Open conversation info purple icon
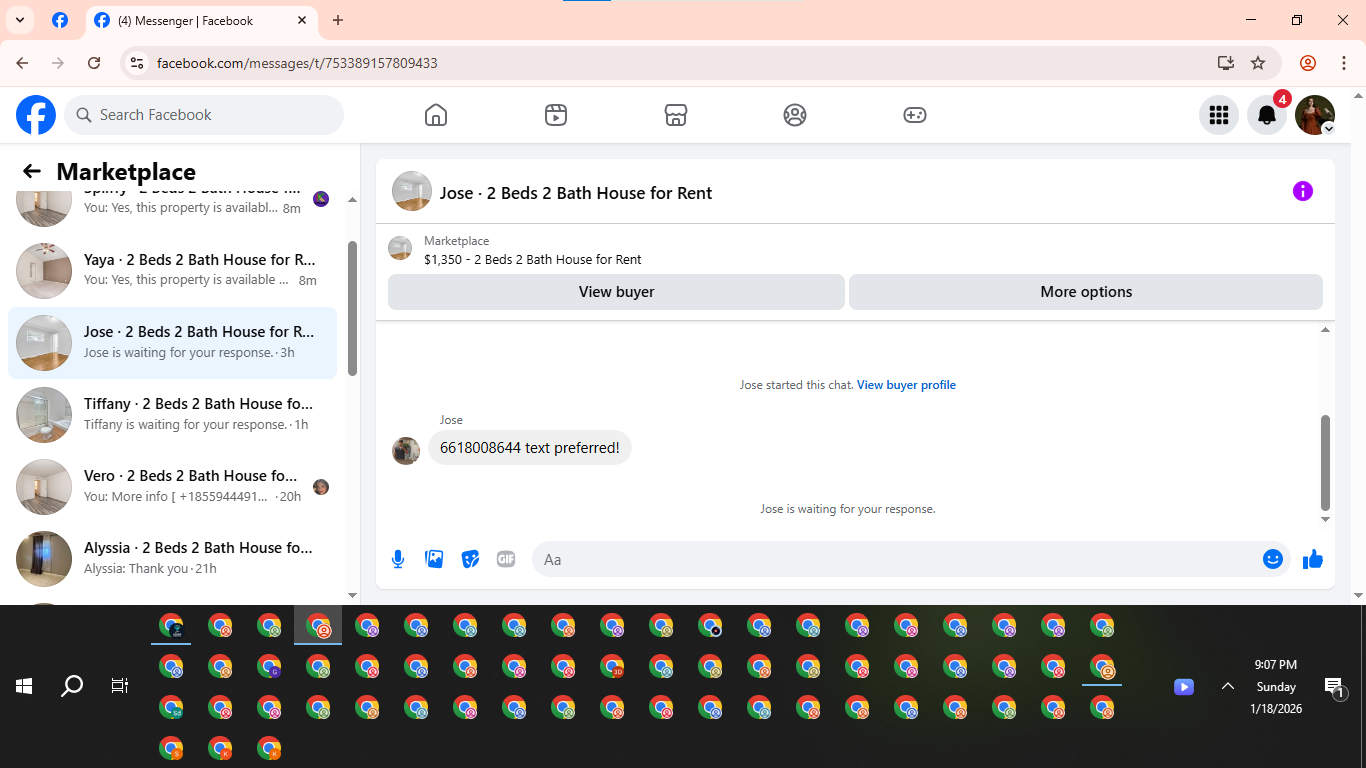 coord(1303,191)
